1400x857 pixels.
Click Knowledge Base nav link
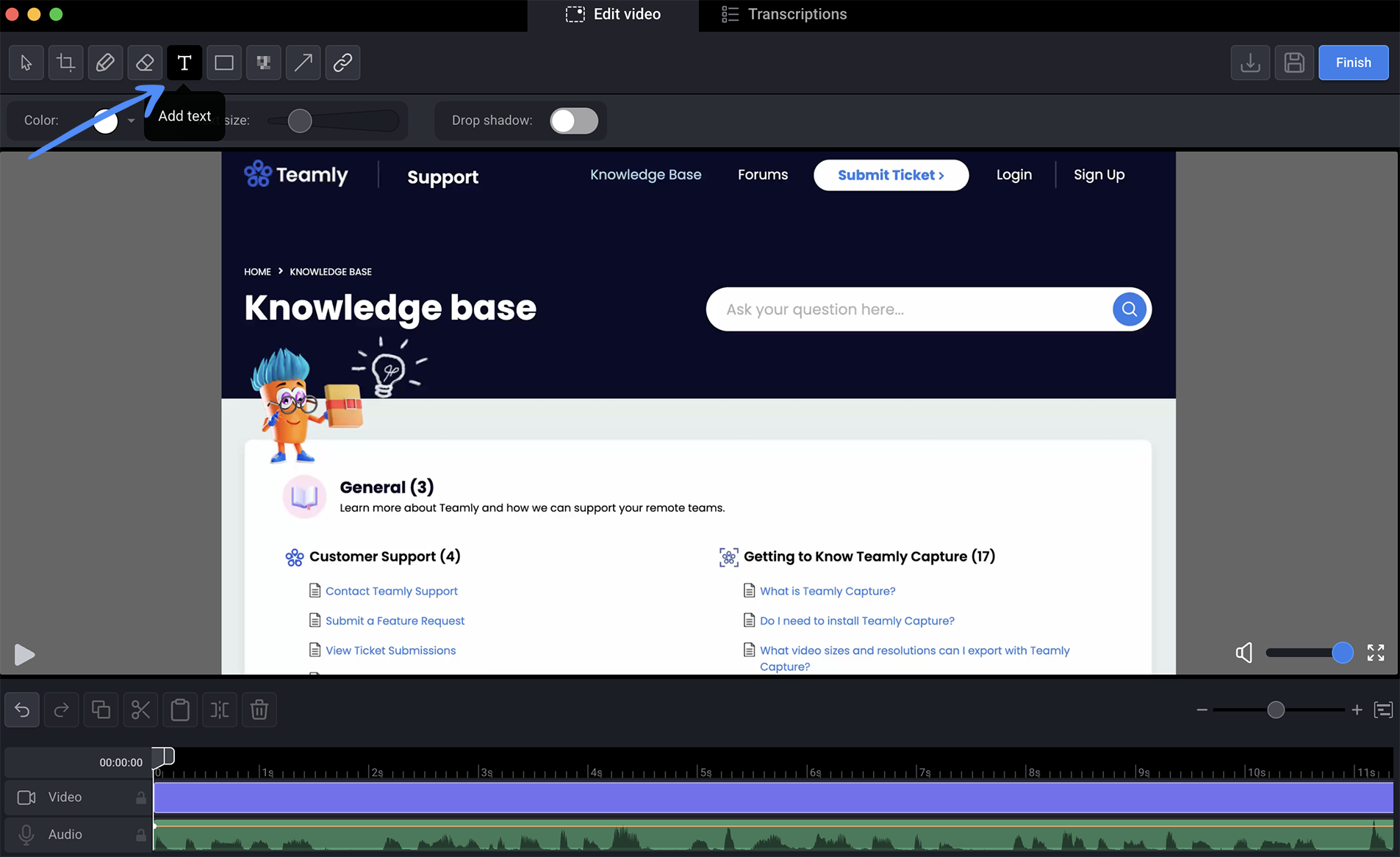click(646, 175)
